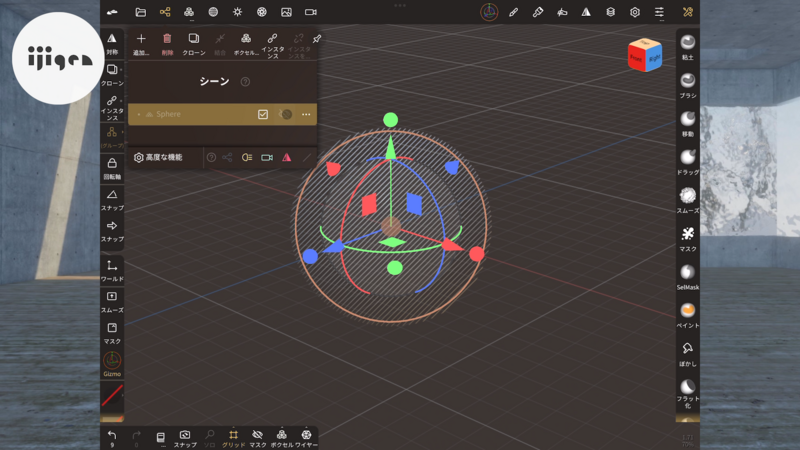Click Sphere material preview icon
Image resolution: width=800 pixels, height=450 pixels.
[x=286, y=114]
